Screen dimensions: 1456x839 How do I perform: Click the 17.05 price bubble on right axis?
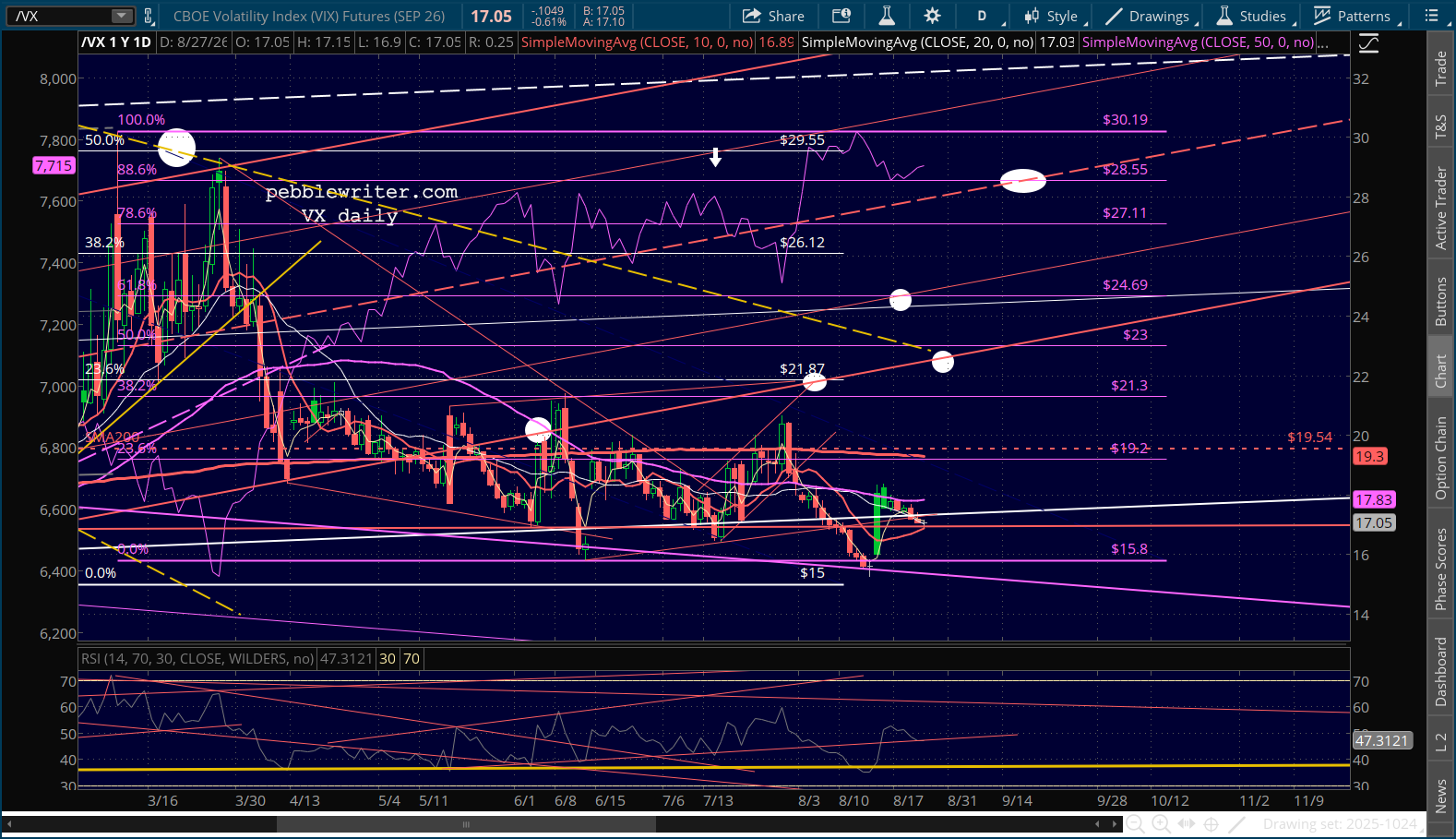(x=1374, y=523)
